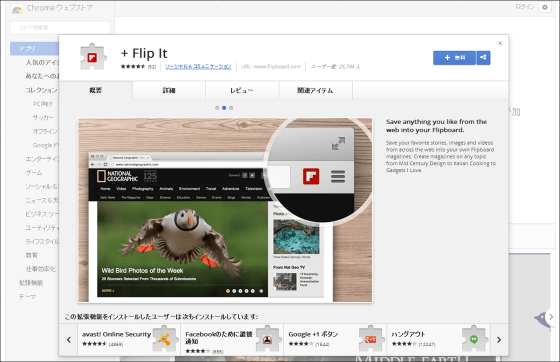Open the avast! Online Security item
Screen dimensions: 560x362
pyautogui.click(x=129, y=340)
